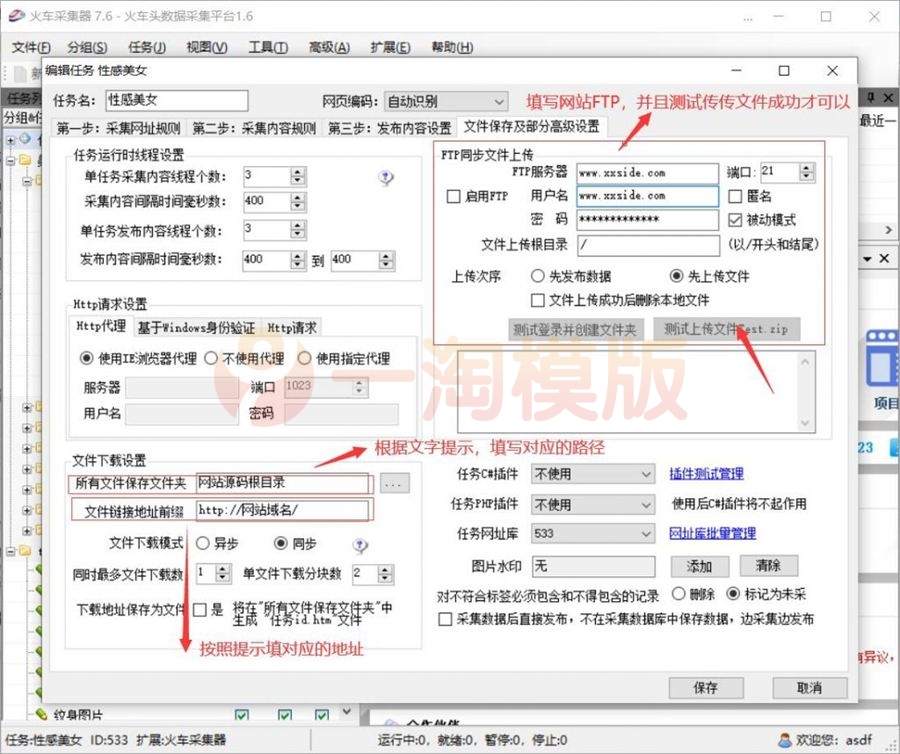Select 同步 download mode
Image resolution: width=900 pixels, height=754 pixels.
coord(281,543)
